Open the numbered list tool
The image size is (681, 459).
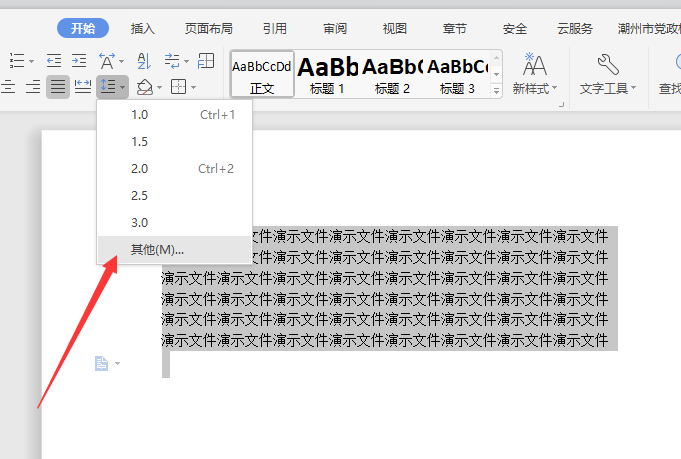pos(17,61)
